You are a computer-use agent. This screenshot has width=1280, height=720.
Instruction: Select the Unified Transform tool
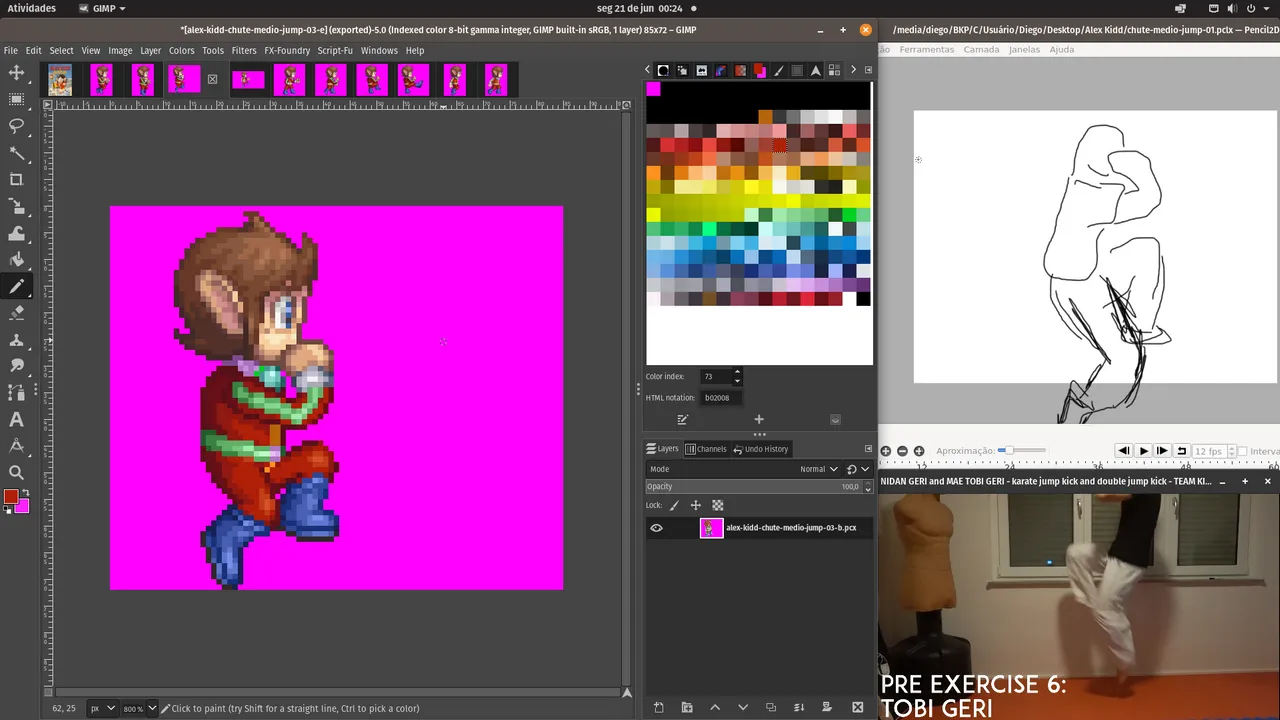pyautogui.click(x=16, y=207)
